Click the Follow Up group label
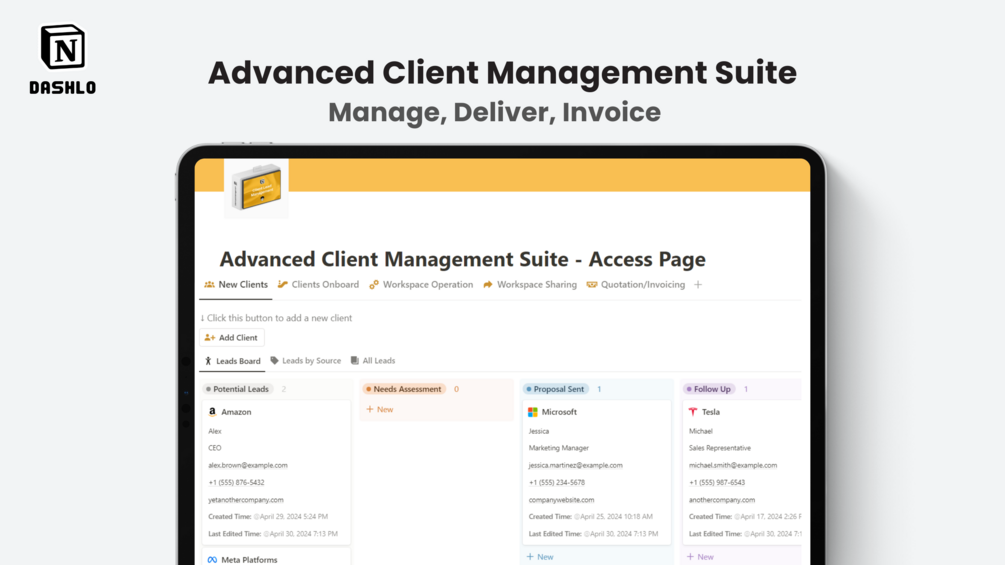1005x565 pixels. tap(709, 389)
